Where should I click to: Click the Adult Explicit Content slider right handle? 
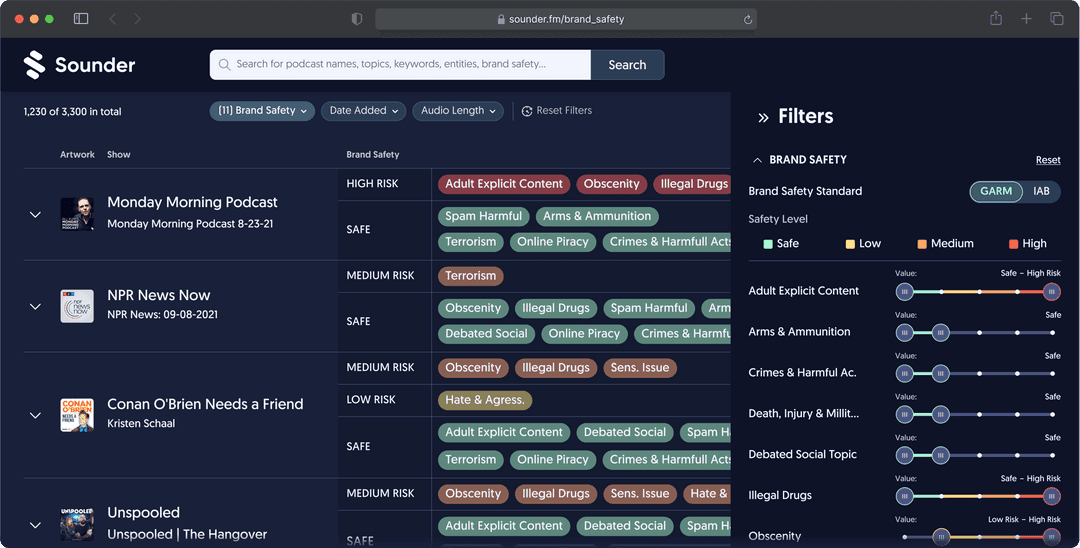(x=1051, y=292)
